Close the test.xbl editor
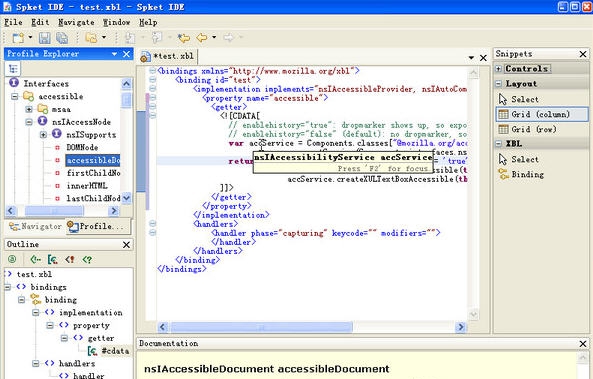Viewport: 593px width, 379px height. tap(483, 58)
